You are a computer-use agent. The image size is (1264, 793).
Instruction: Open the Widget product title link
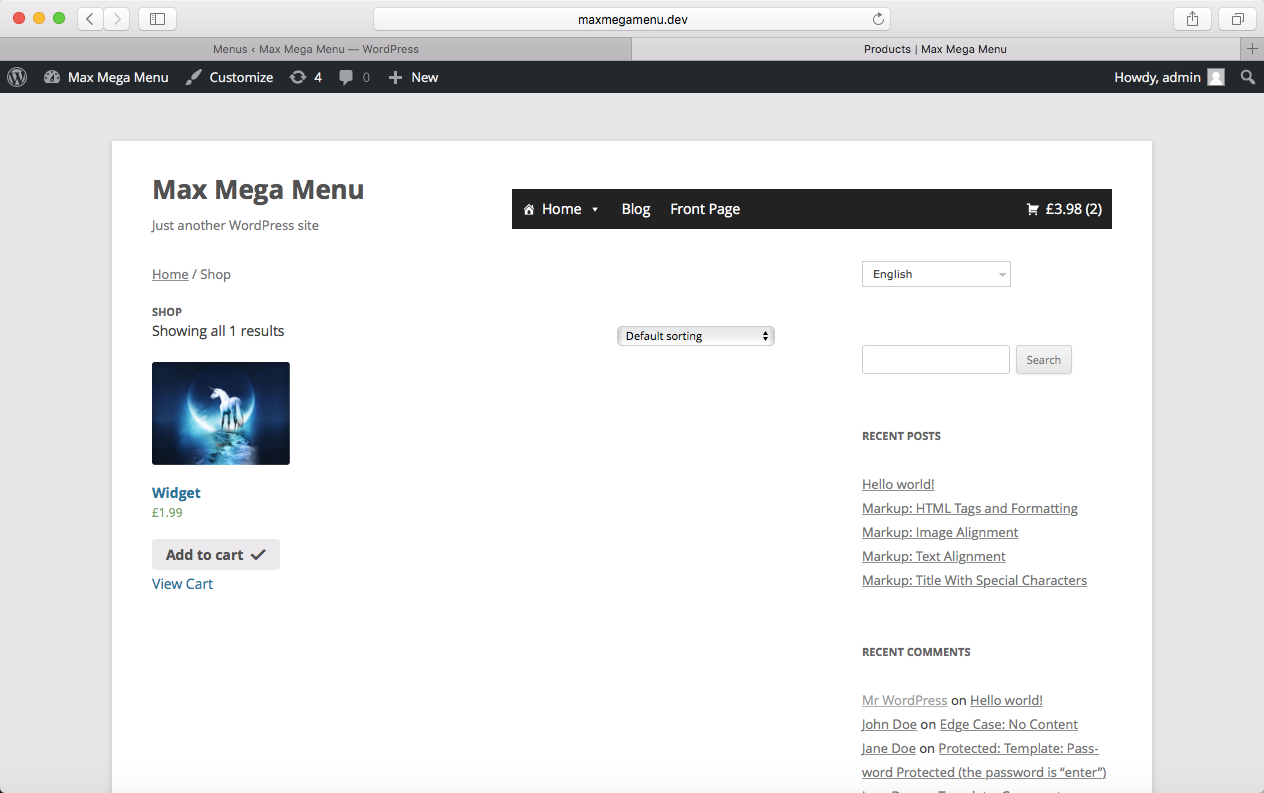pyautogui.click(x=176, y=493)
